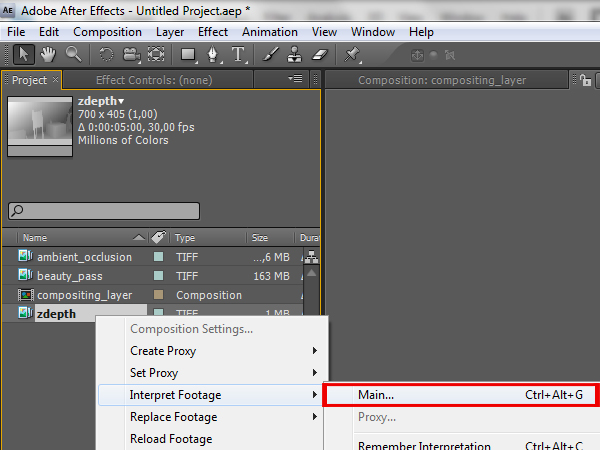Open the Project panel options menu
The image size is (600, 450).
coord(294,79)
